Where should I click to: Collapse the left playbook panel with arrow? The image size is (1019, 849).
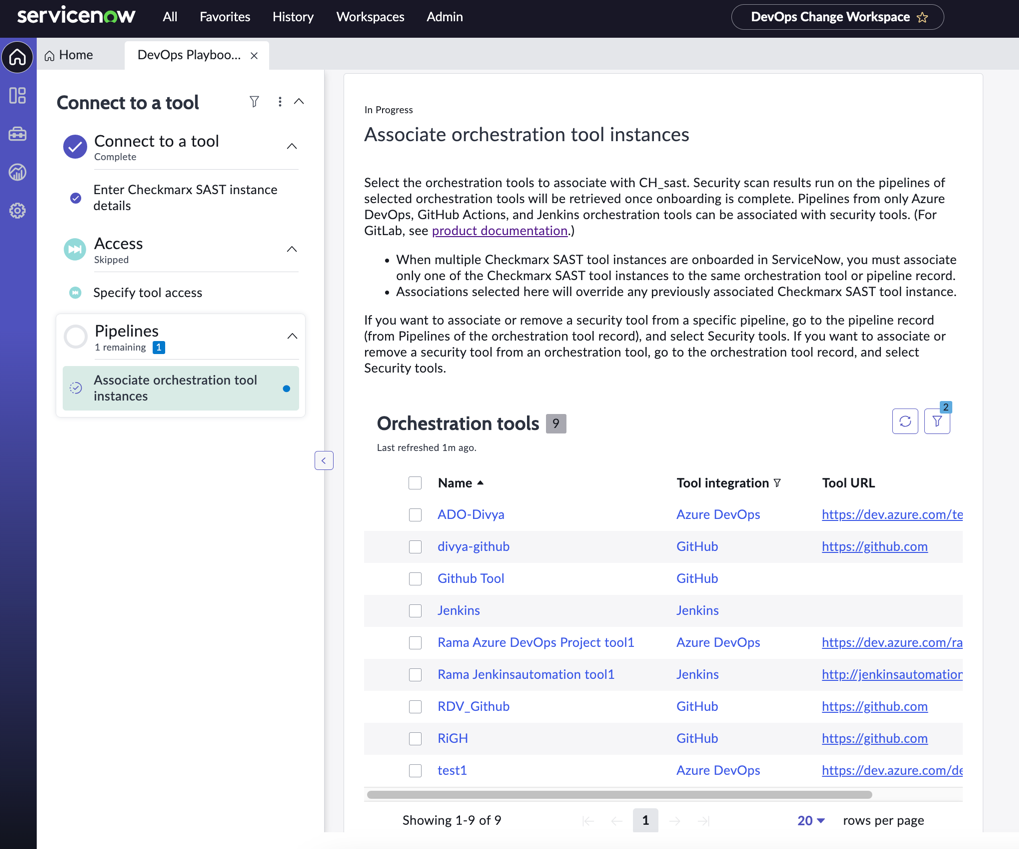coord(324,460)
